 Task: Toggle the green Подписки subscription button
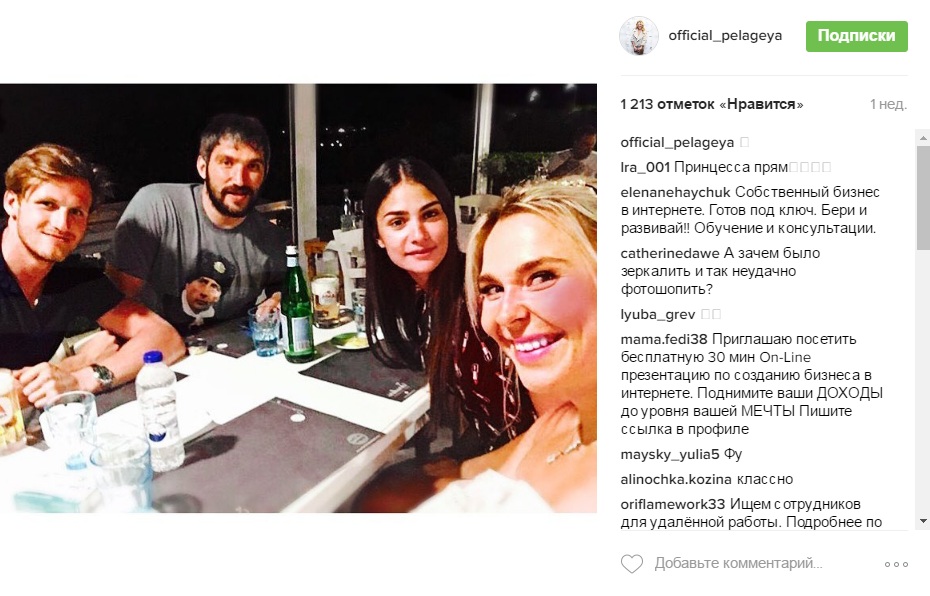click(x=856, y=36)
